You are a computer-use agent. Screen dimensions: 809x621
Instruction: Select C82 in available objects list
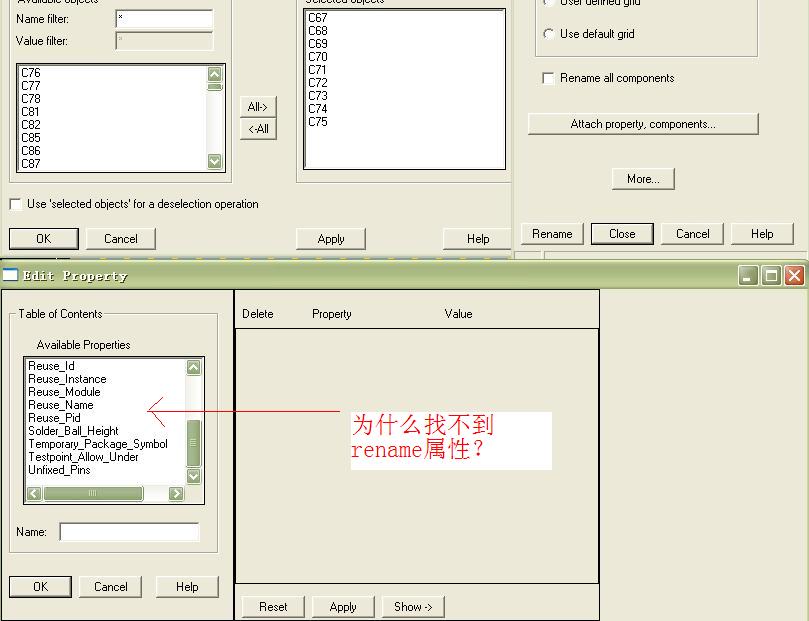(31, 125)
